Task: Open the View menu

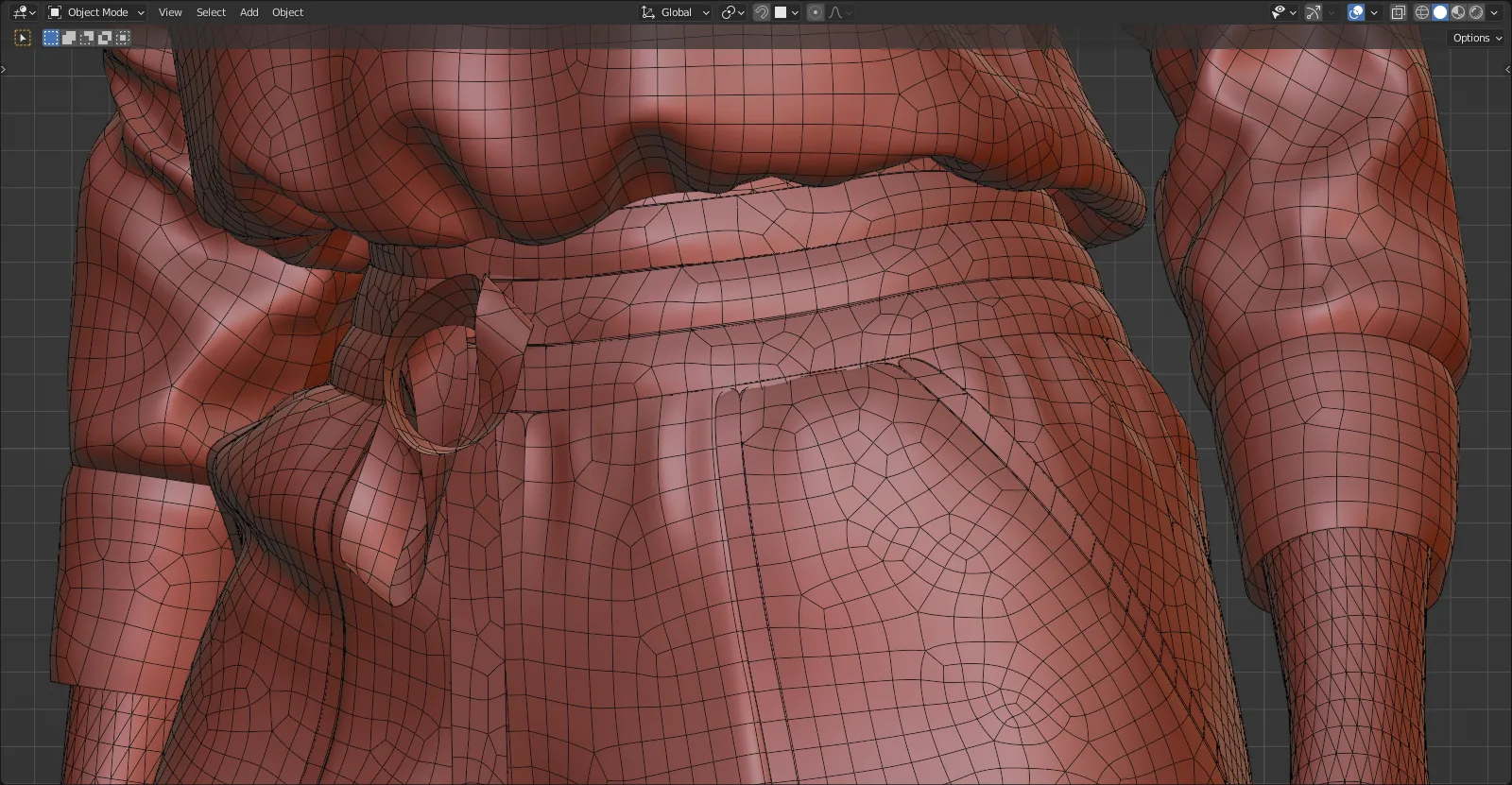Action: tap(170, 12)
